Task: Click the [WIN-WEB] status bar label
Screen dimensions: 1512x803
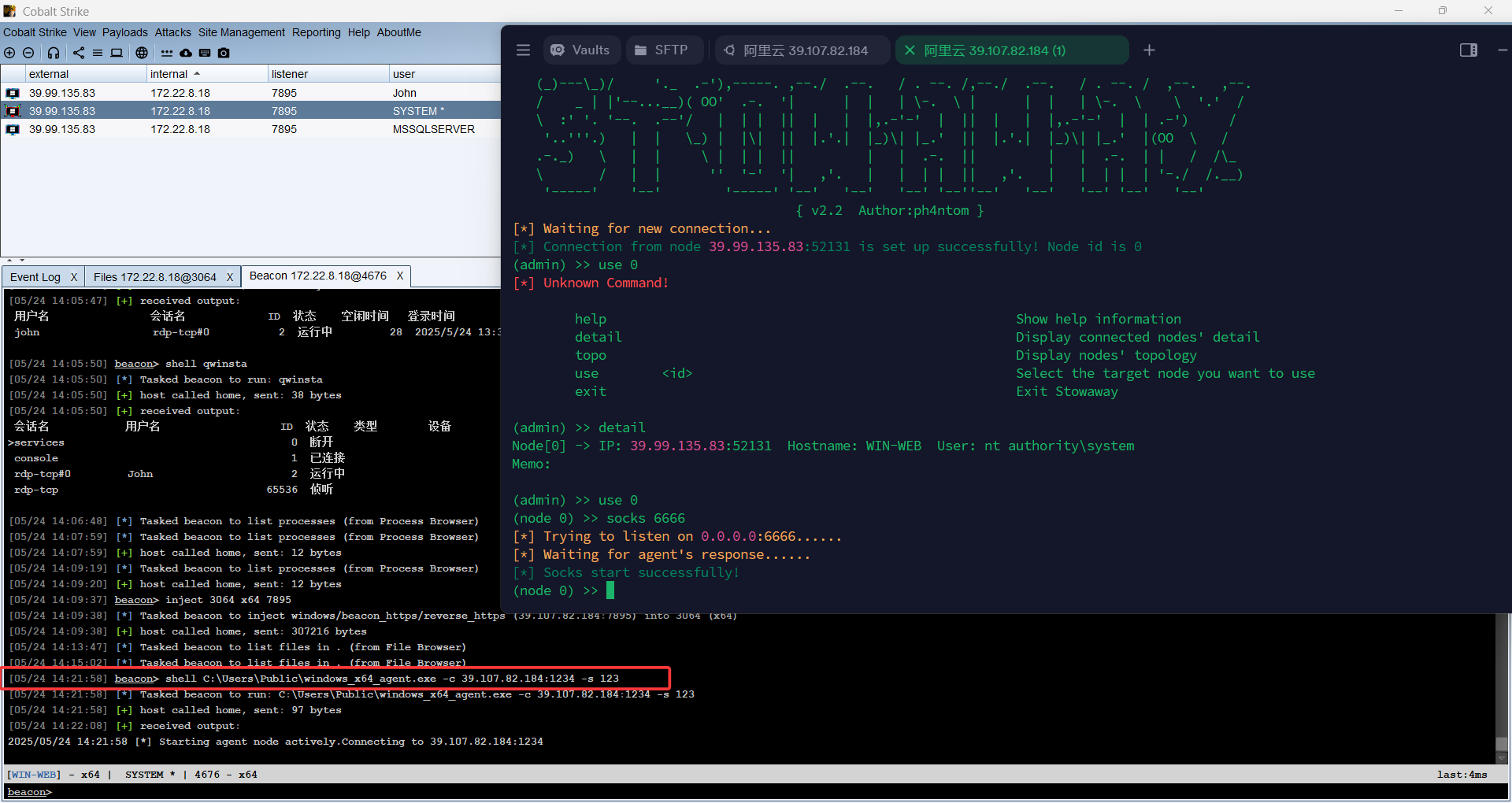Action: (x=33, y=775)
